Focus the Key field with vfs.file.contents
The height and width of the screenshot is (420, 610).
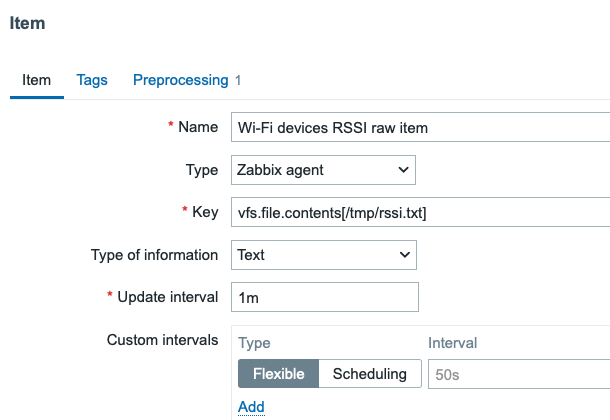coord(420,213)
